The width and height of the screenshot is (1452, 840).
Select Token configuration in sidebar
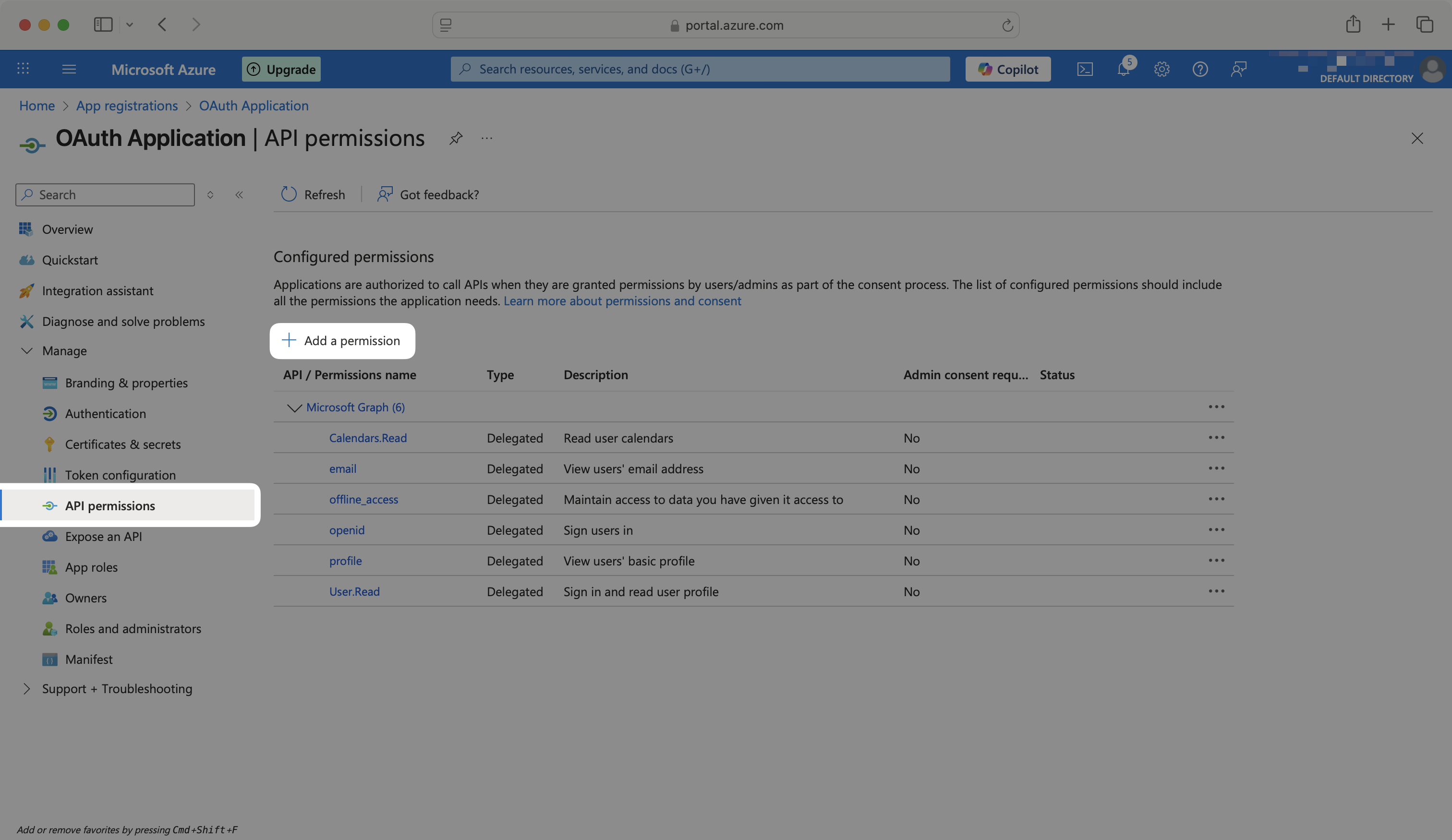[x=121, y=475]
